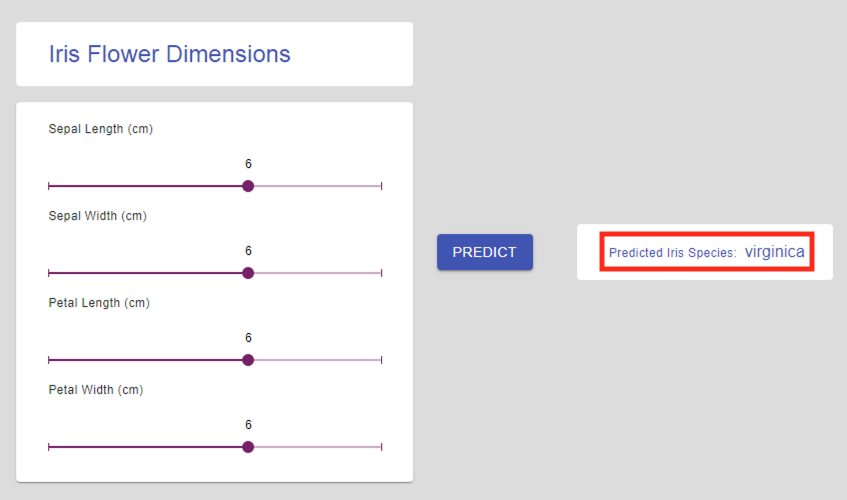Viewport: 847px width, 500px height.
Task: Set Sepal Length slider to its maximum end
Action: (382, 186)
